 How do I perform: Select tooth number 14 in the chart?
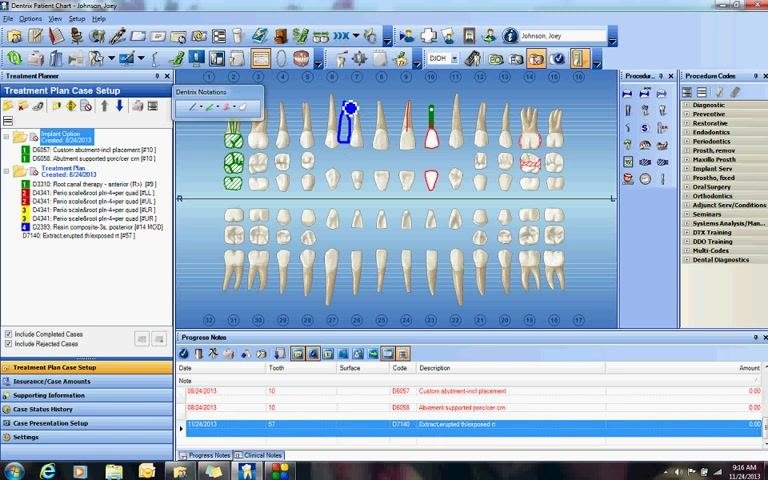(529, 77)
